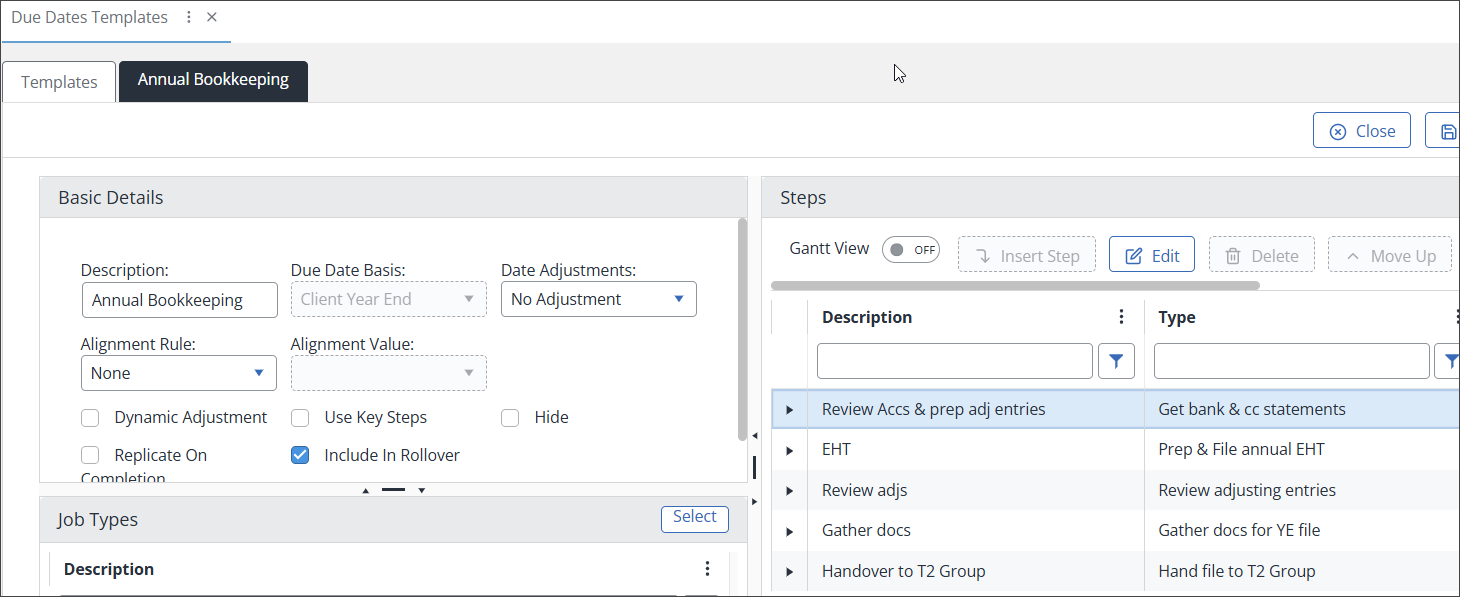Open the Date Adjustments dropdown
This screenshot has height=597, width=1460.
(598, 299)
